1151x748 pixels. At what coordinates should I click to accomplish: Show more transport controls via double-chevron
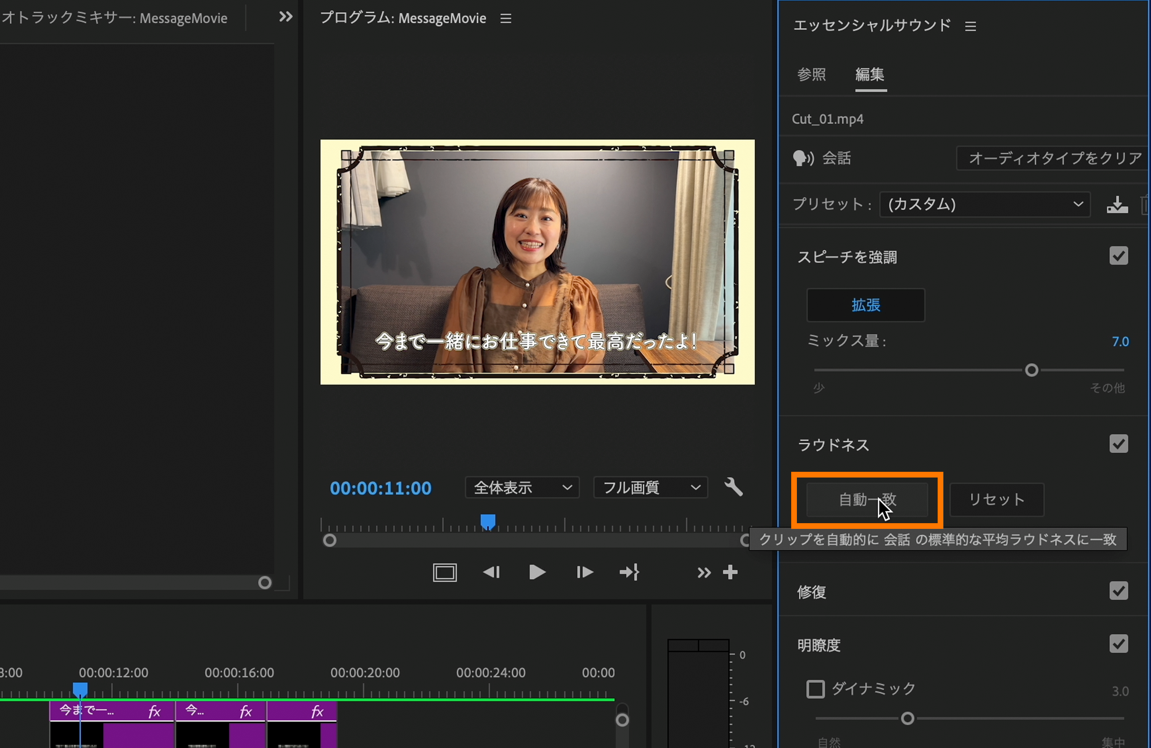[x=703, y=573]
